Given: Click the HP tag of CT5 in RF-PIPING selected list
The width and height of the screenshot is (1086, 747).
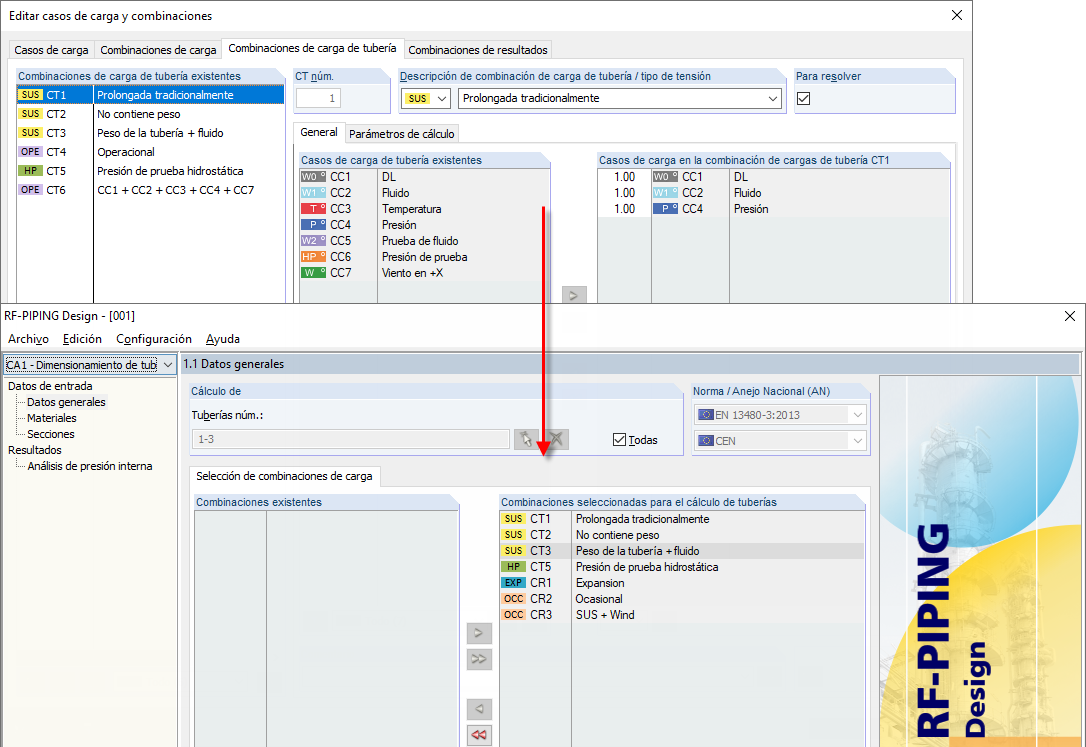Looking at the screenshot, I should click(513, 566).
